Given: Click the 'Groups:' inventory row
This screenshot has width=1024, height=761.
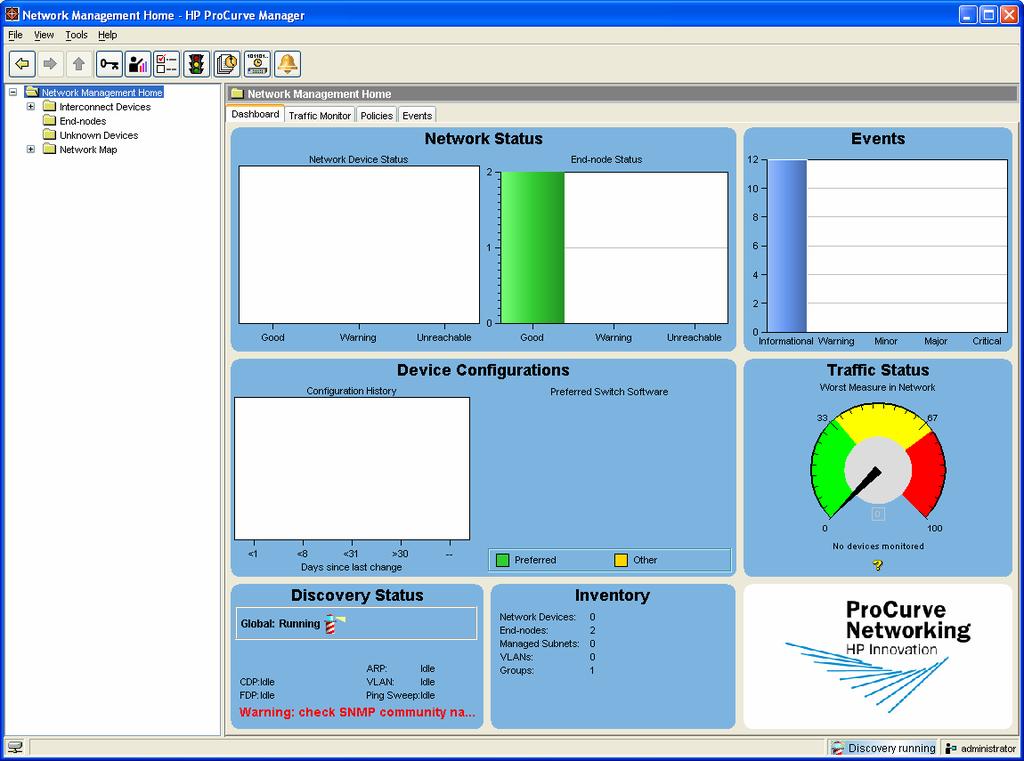Looking at the screenshot, I should [x=547, y=670].
